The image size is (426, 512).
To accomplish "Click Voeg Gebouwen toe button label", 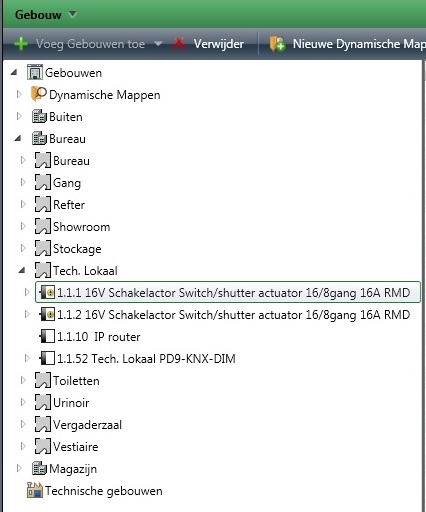I will pos(90,44).
